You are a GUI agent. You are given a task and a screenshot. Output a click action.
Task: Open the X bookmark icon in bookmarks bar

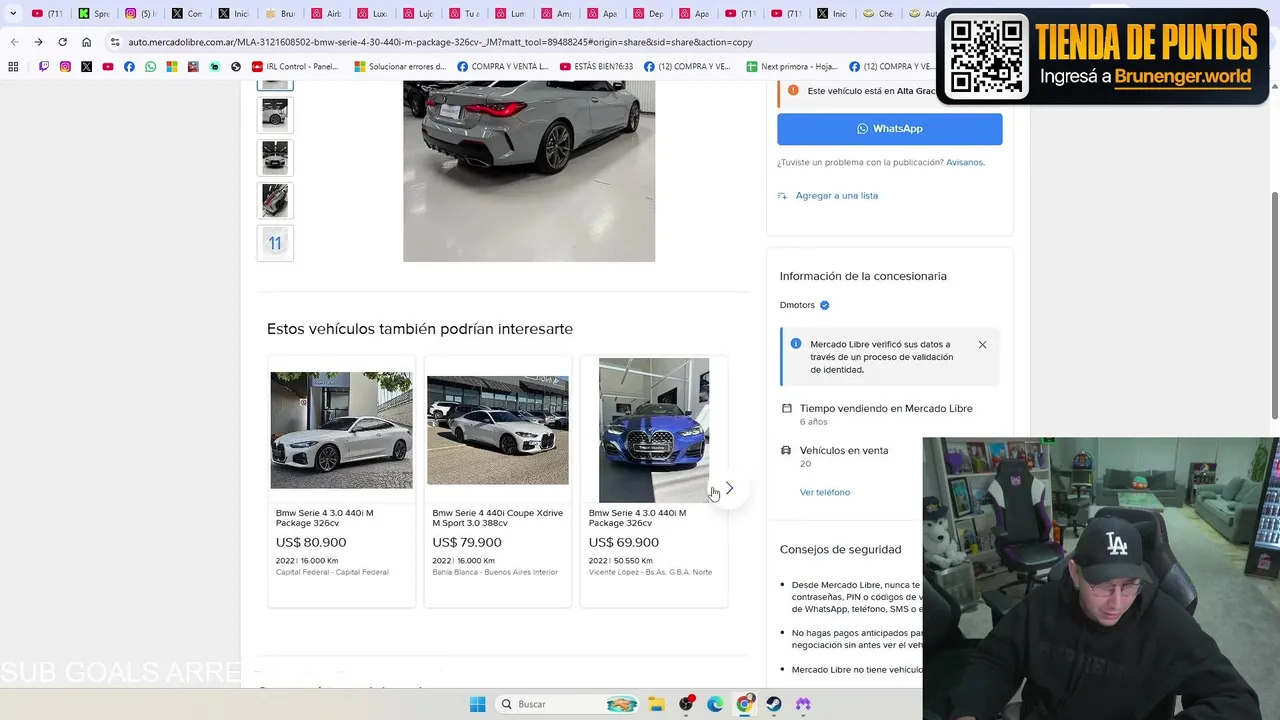(87, 67)
